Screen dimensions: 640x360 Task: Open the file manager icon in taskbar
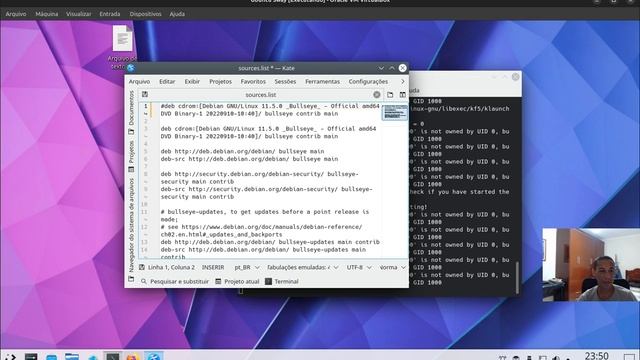coord(72,357)
